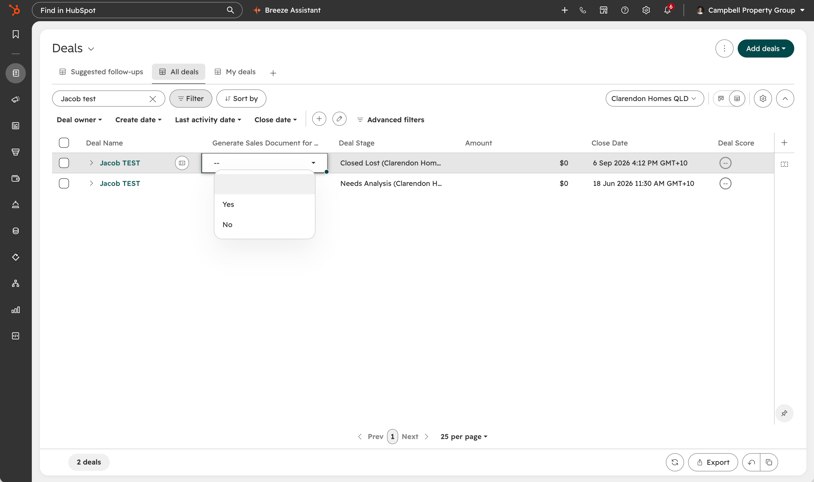
Task: Tick checkbox for Closed Lost Jacob TEST row
Action: pos(64,163)
